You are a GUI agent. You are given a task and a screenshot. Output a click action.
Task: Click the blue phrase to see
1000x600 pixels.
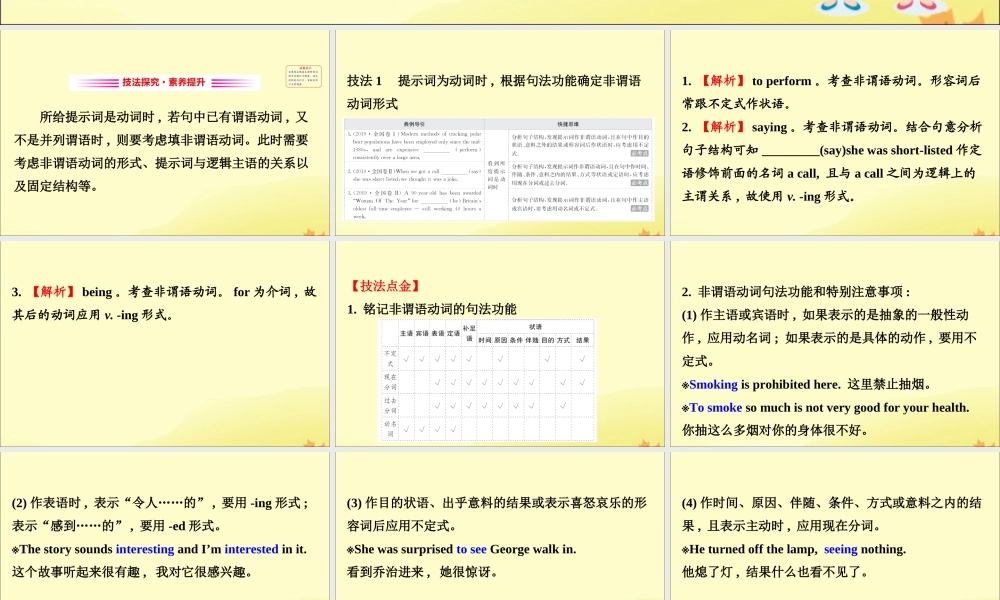click(471, 549)
